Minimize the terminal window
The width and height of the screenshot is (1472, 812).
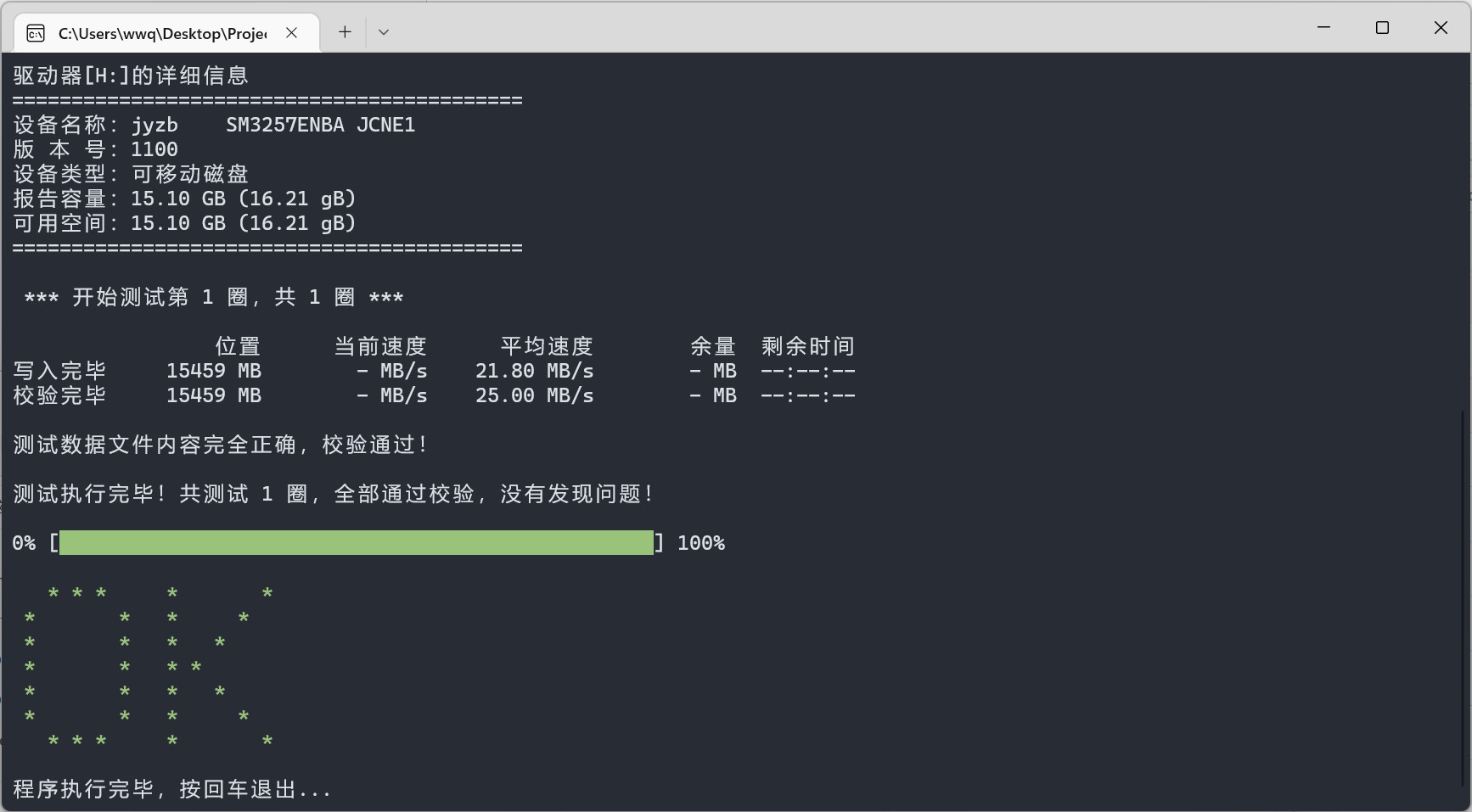(1323, 28)
